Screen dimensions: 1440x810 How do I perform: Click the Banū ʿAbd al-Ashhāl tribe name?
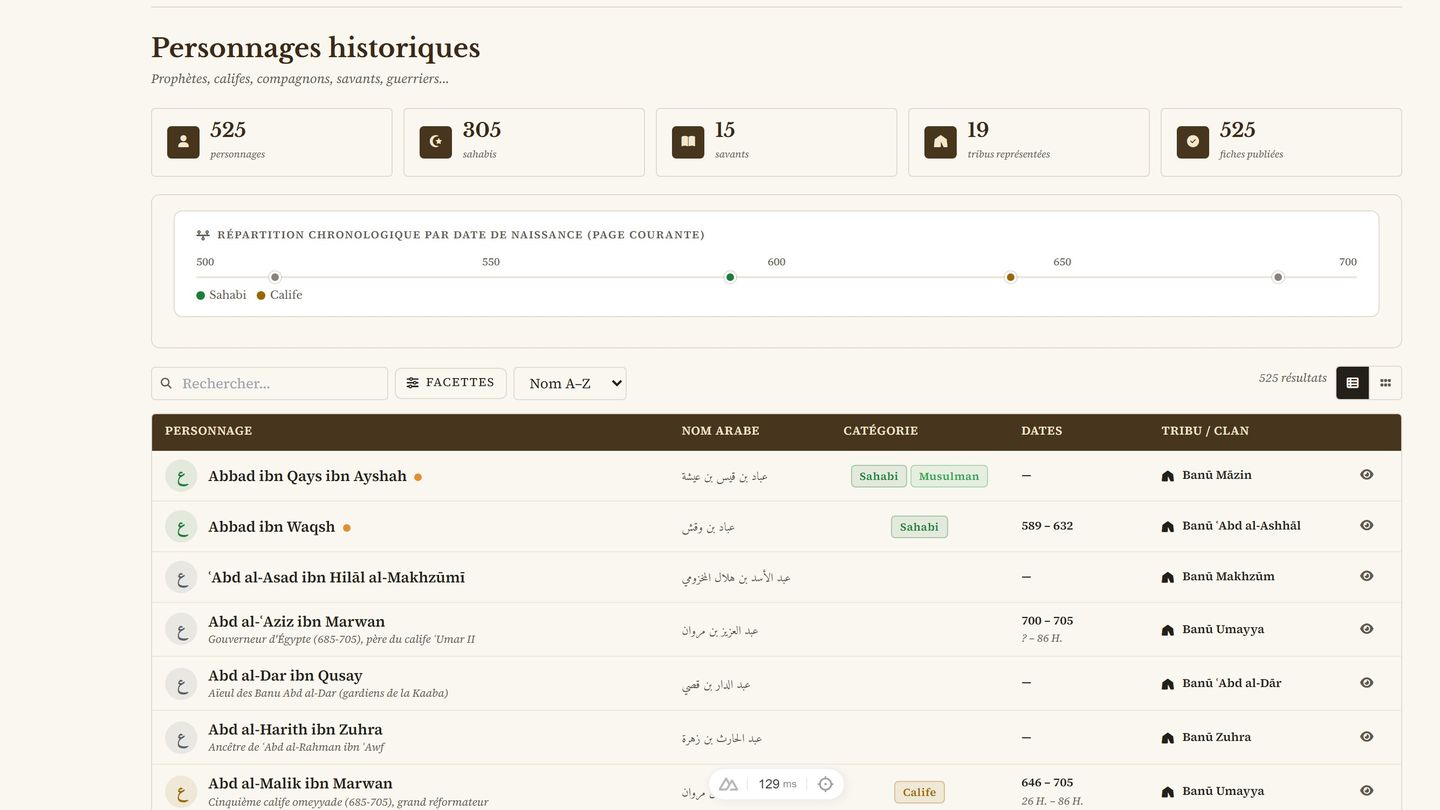click(1241, 526)
